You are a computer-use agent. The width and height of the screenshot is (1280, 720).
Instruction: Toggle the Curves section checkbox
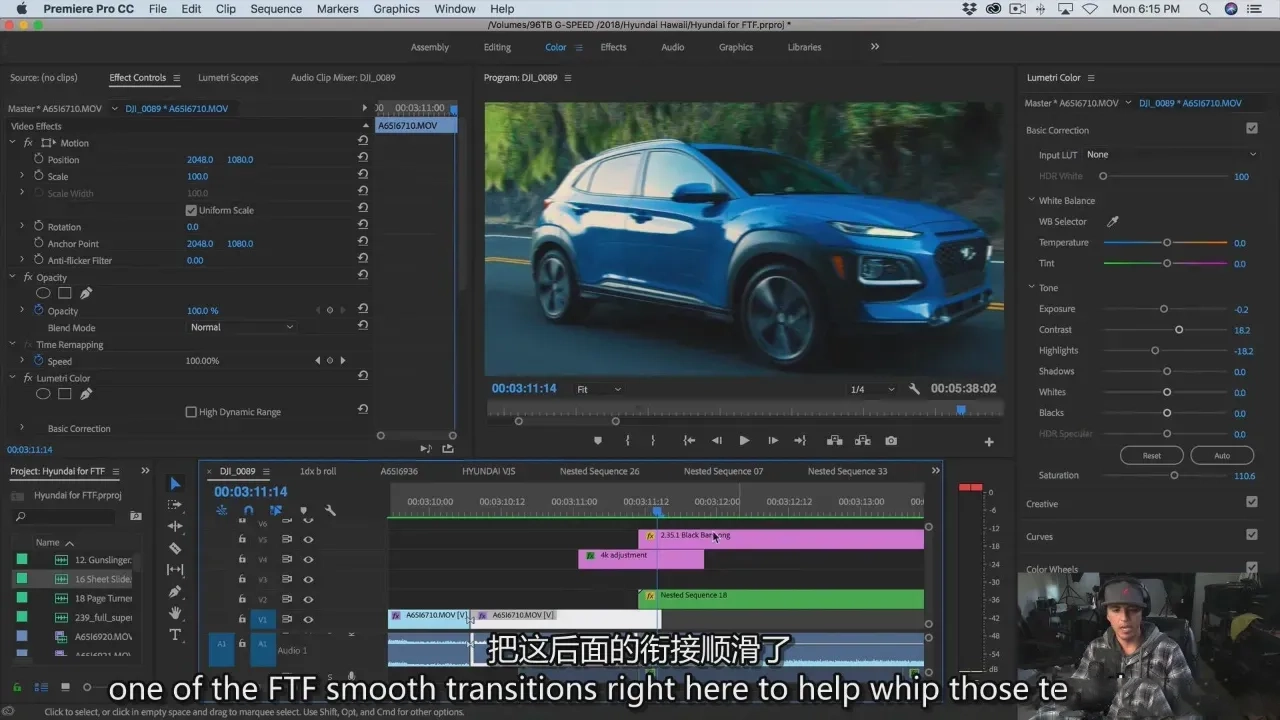coord(1251,535)
